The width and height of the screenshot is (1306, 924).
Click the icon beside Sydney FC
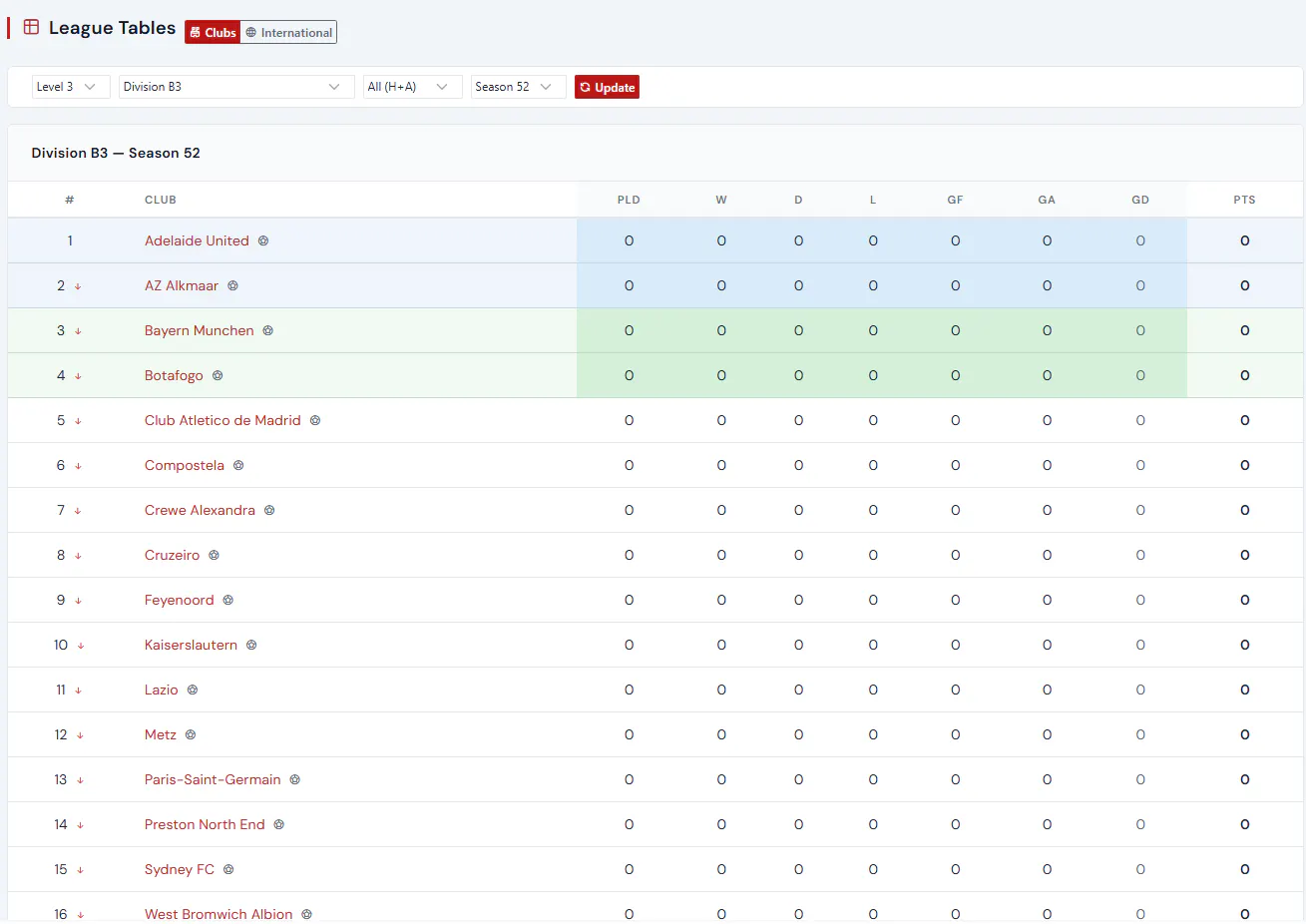[228, 869]
